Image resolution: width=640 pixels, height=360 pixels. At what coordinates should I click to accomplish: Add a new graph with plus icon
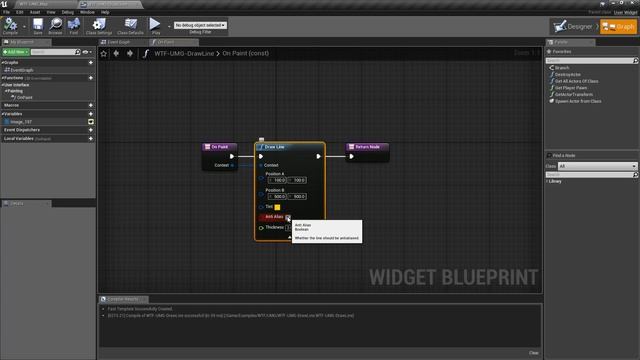click(91, 63)
